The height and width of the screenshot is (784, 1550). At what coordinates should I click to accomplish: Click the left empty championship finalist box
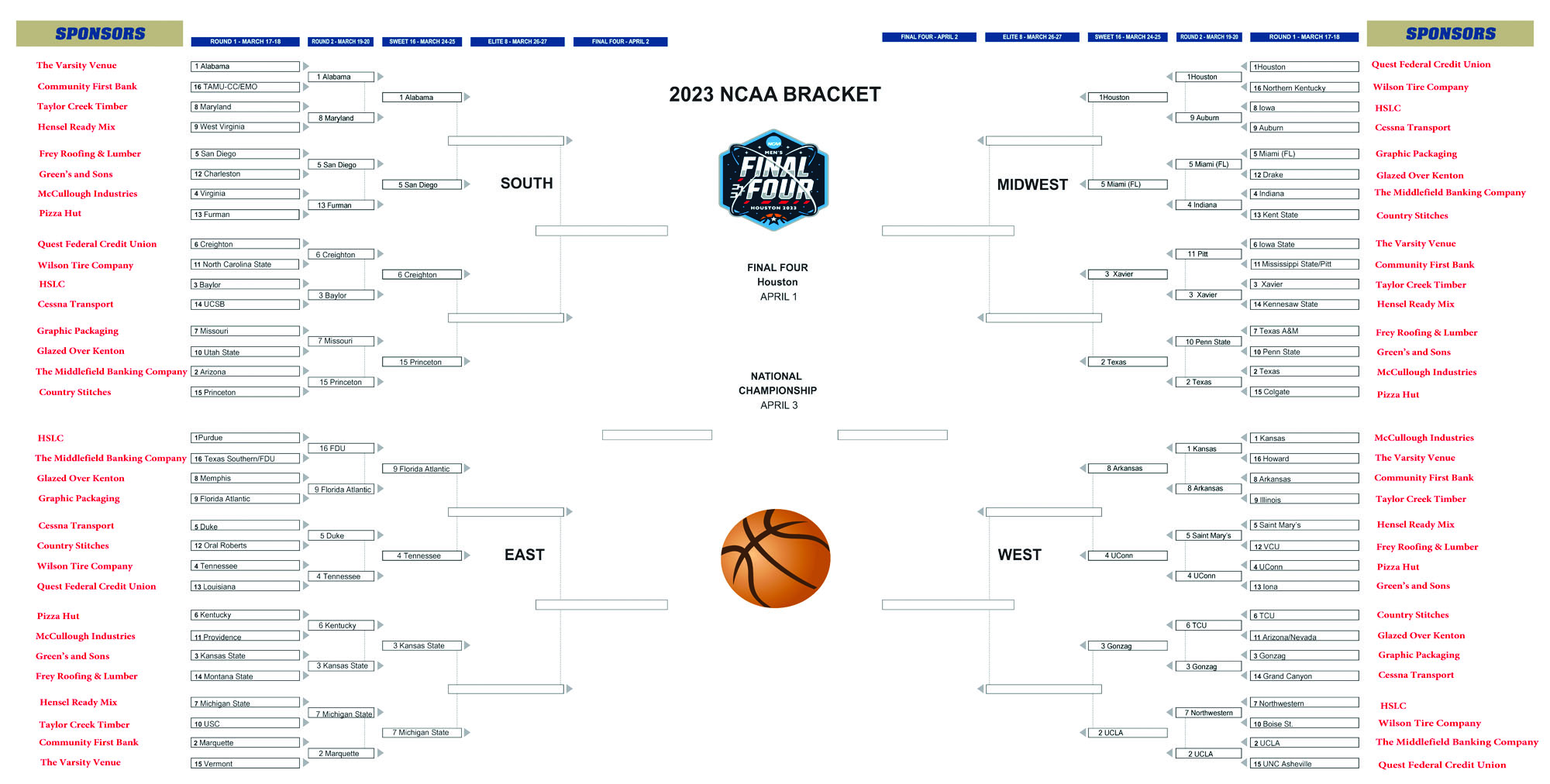pos(656,435)
